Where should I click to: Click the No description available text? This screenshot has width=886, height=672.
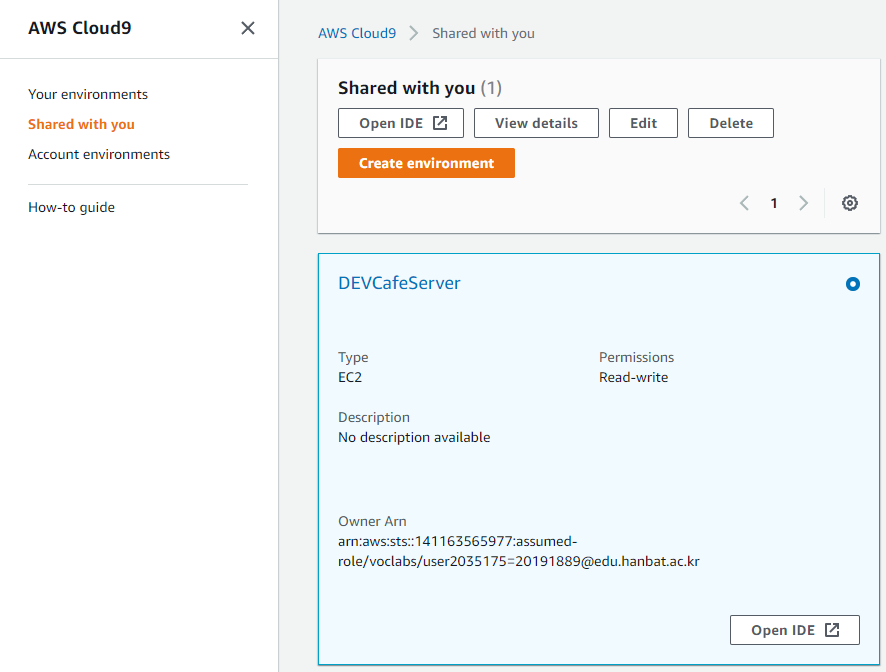click(414, 437)
